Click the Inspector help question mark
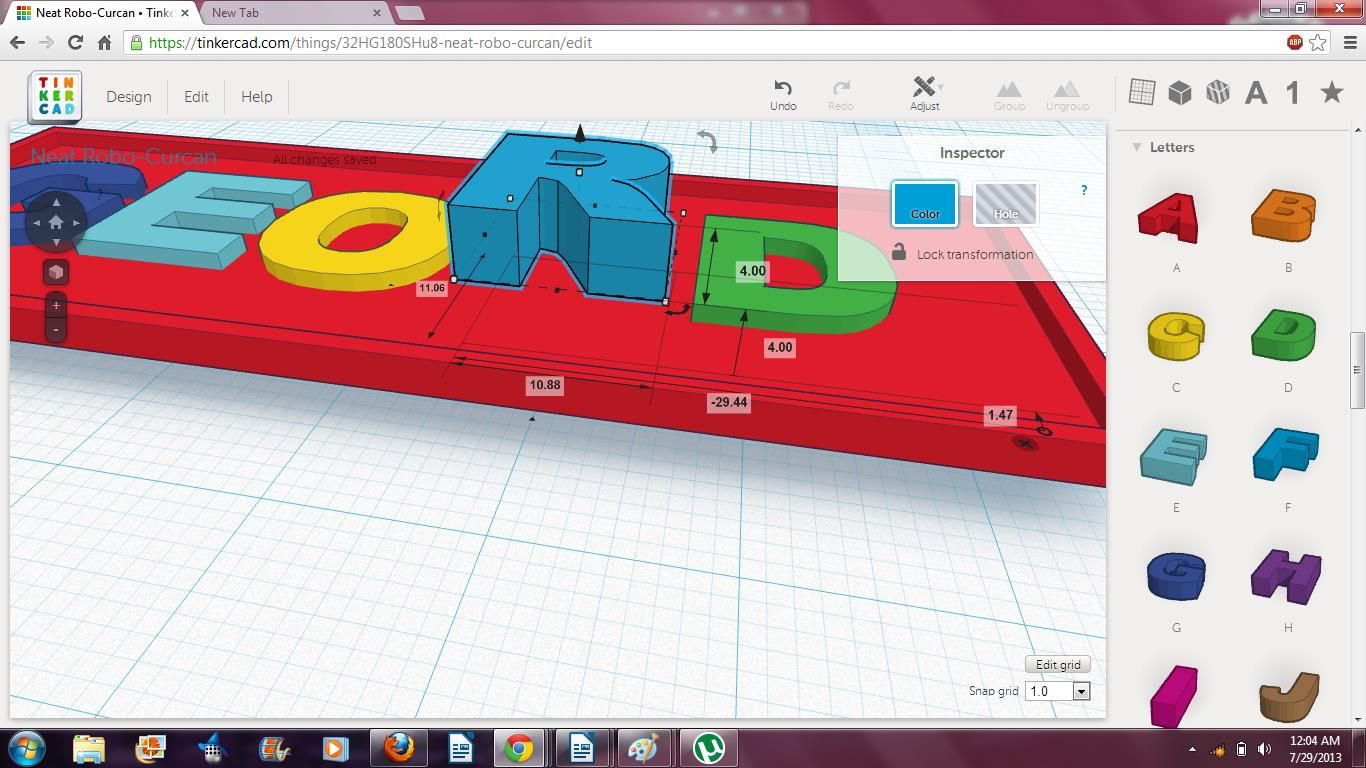Image resolution: width=1366 pixels, height=768 pixels. (x=1083, y=190)
